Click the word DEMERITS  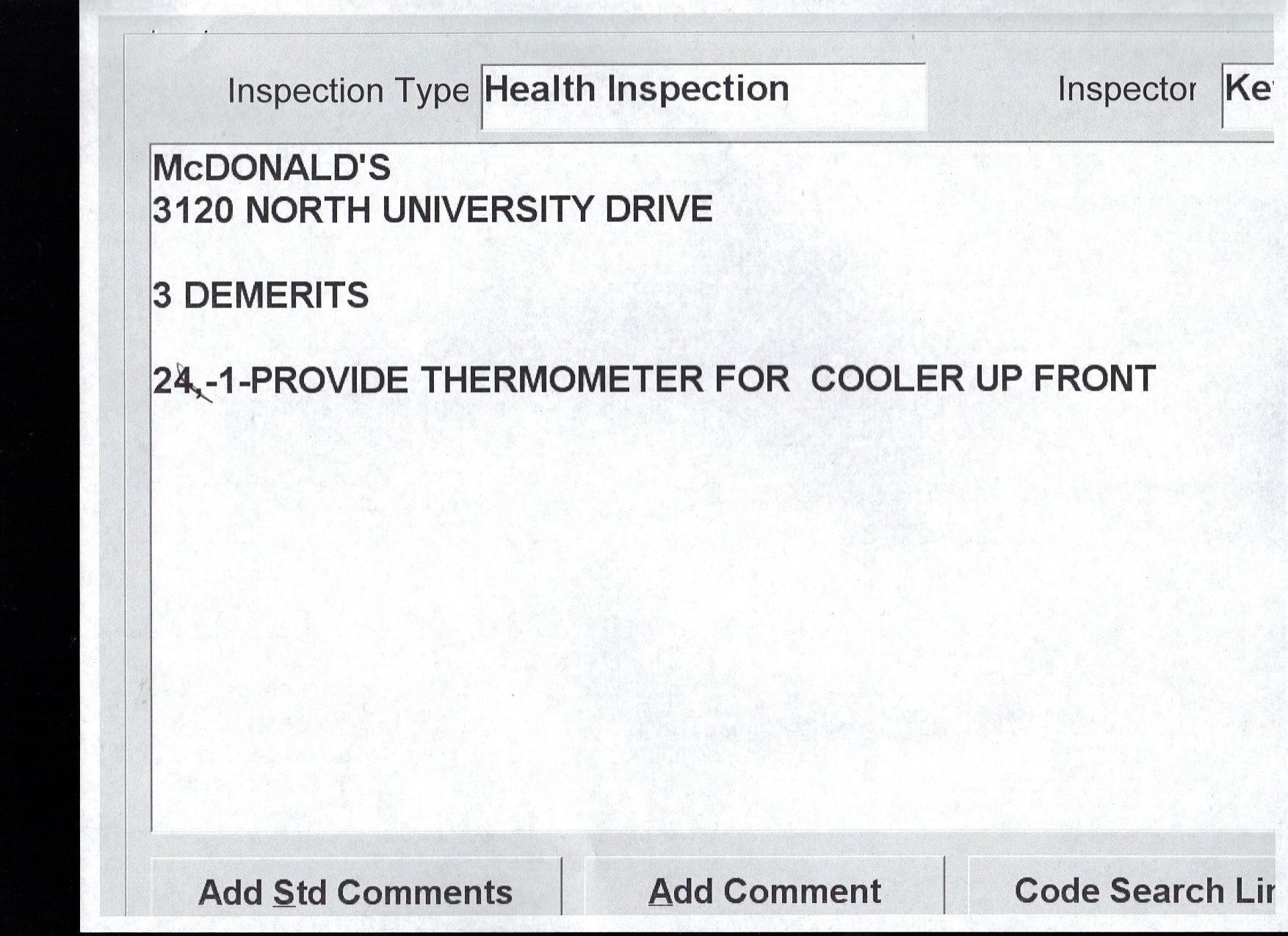coord(275,295)
